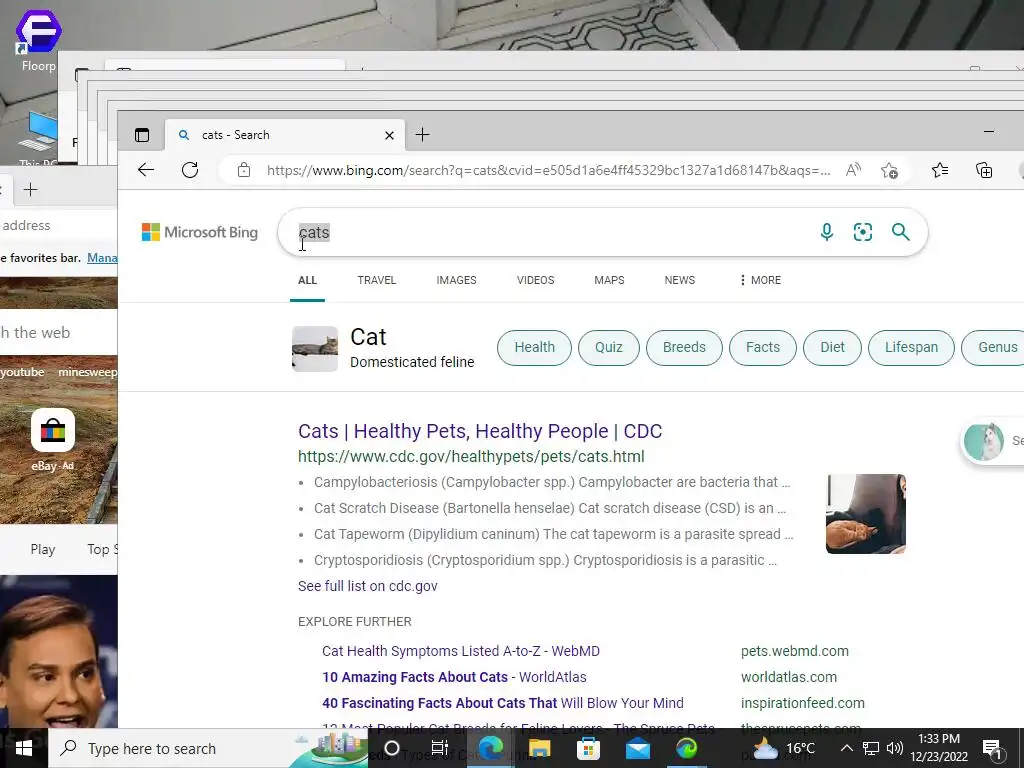Screen dimensions: 1024x768
Task: Select the ALL results tab
Action: (308, 280)
